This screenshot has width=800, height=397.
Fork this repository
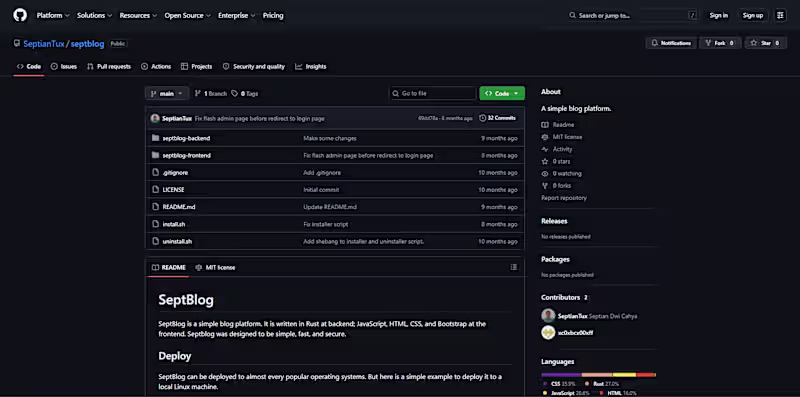[x=719, y=43]
